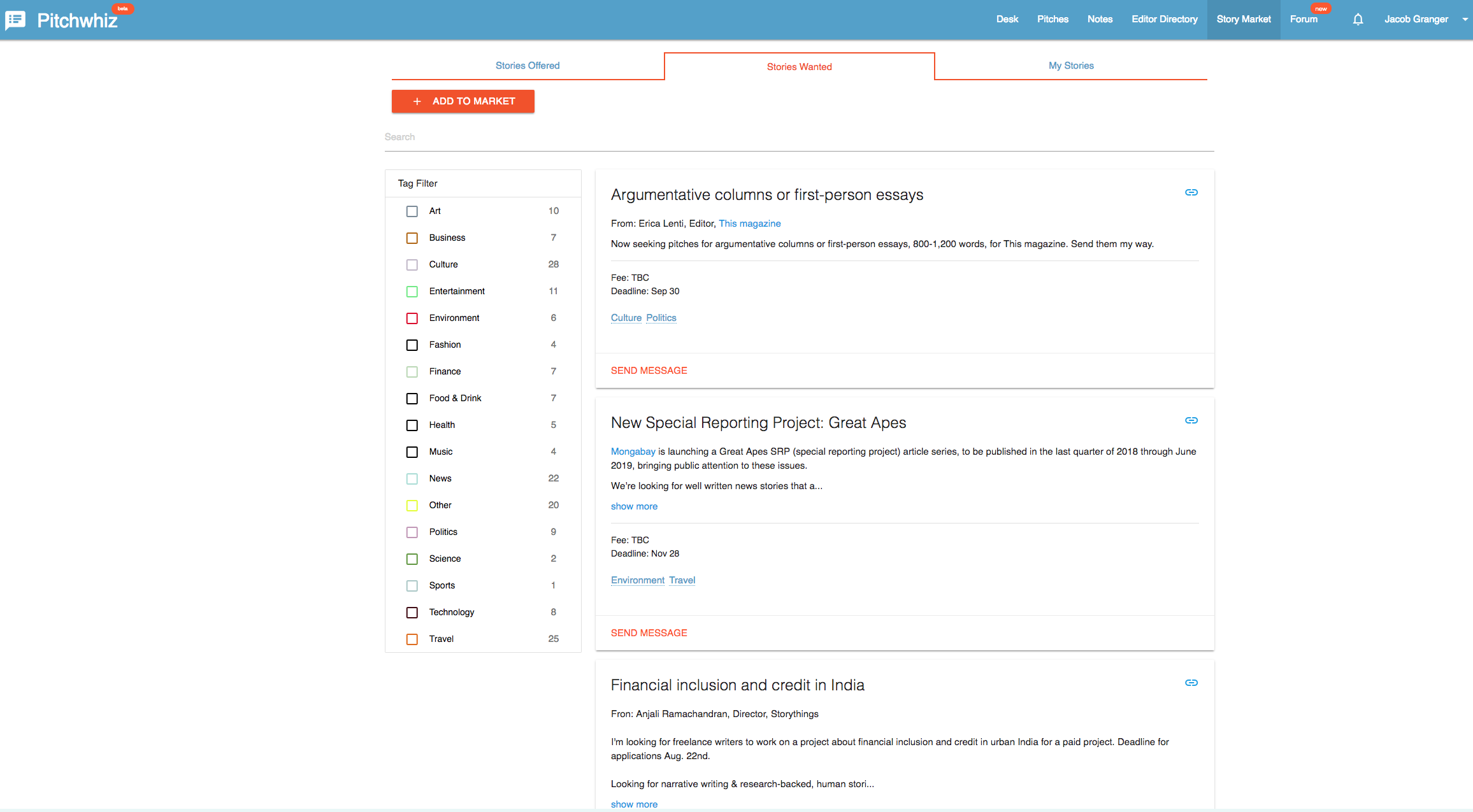Screen dimensions: 1473x812
Task: Open the notifications bell
Action: [x=1358, y=19]
